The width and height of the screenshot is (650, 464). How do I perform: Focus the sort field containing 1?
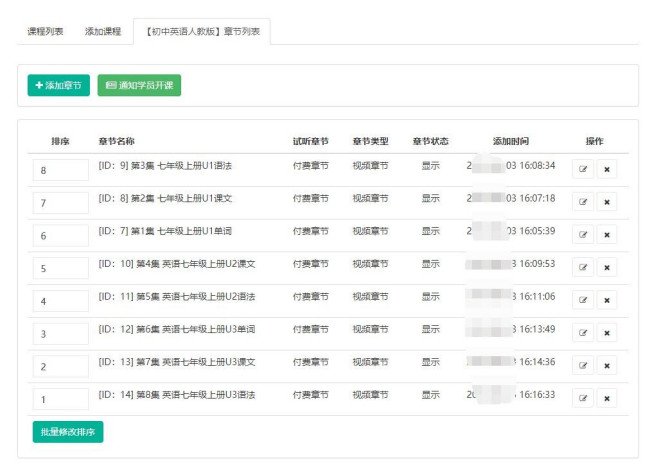pyautogui.click(x=61, y=399)
